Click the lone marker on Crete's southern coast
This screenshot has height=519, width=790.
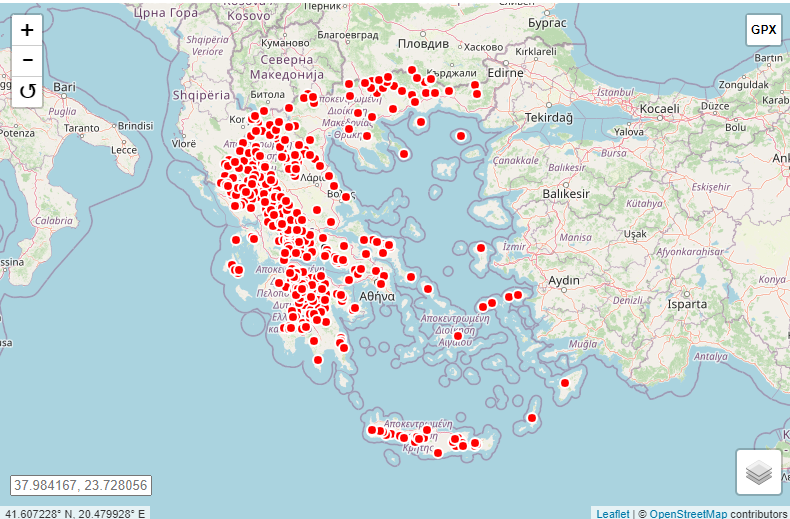(438, 452)
